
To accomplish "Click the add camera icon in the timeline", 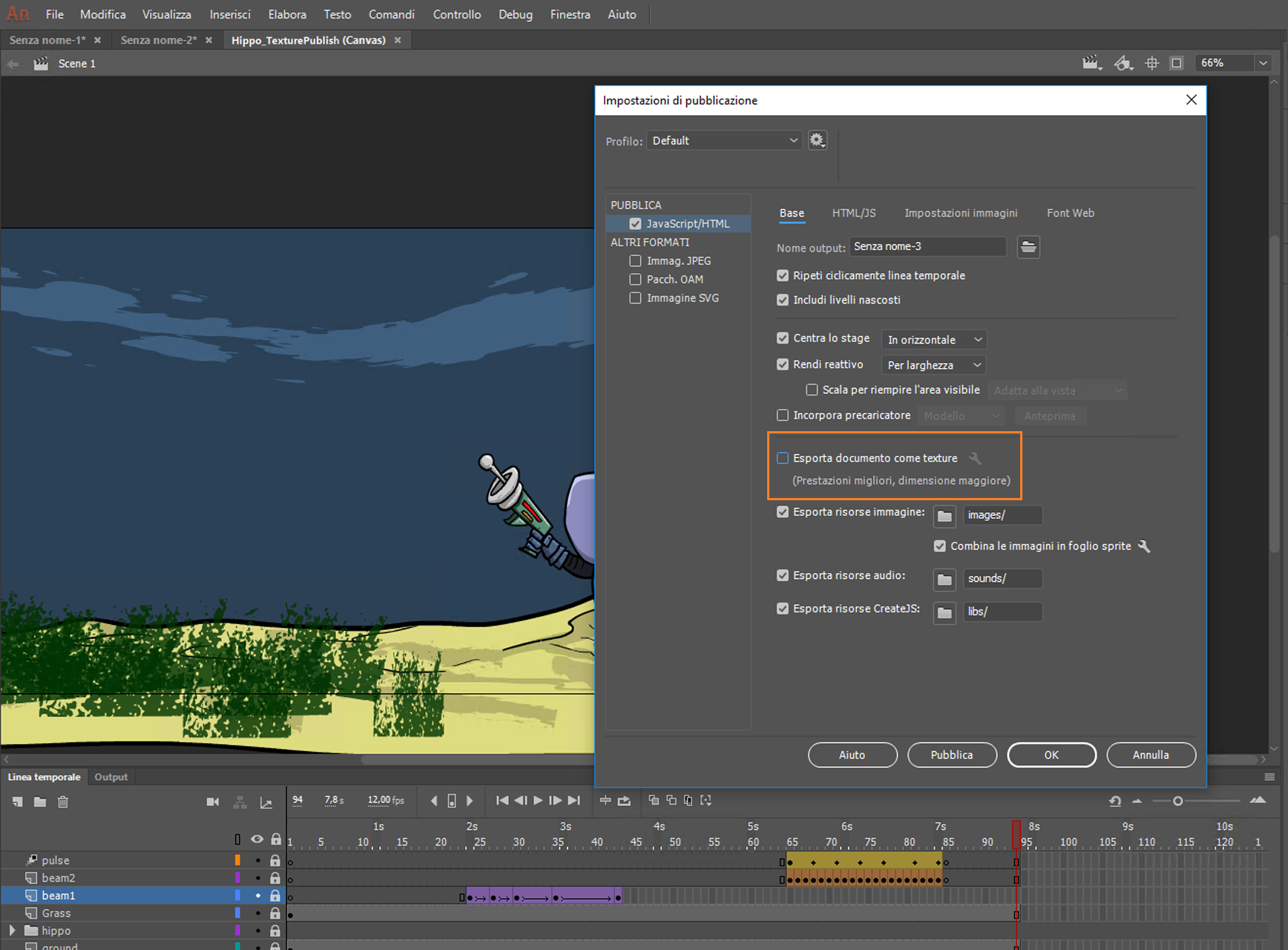I will 213,802.
